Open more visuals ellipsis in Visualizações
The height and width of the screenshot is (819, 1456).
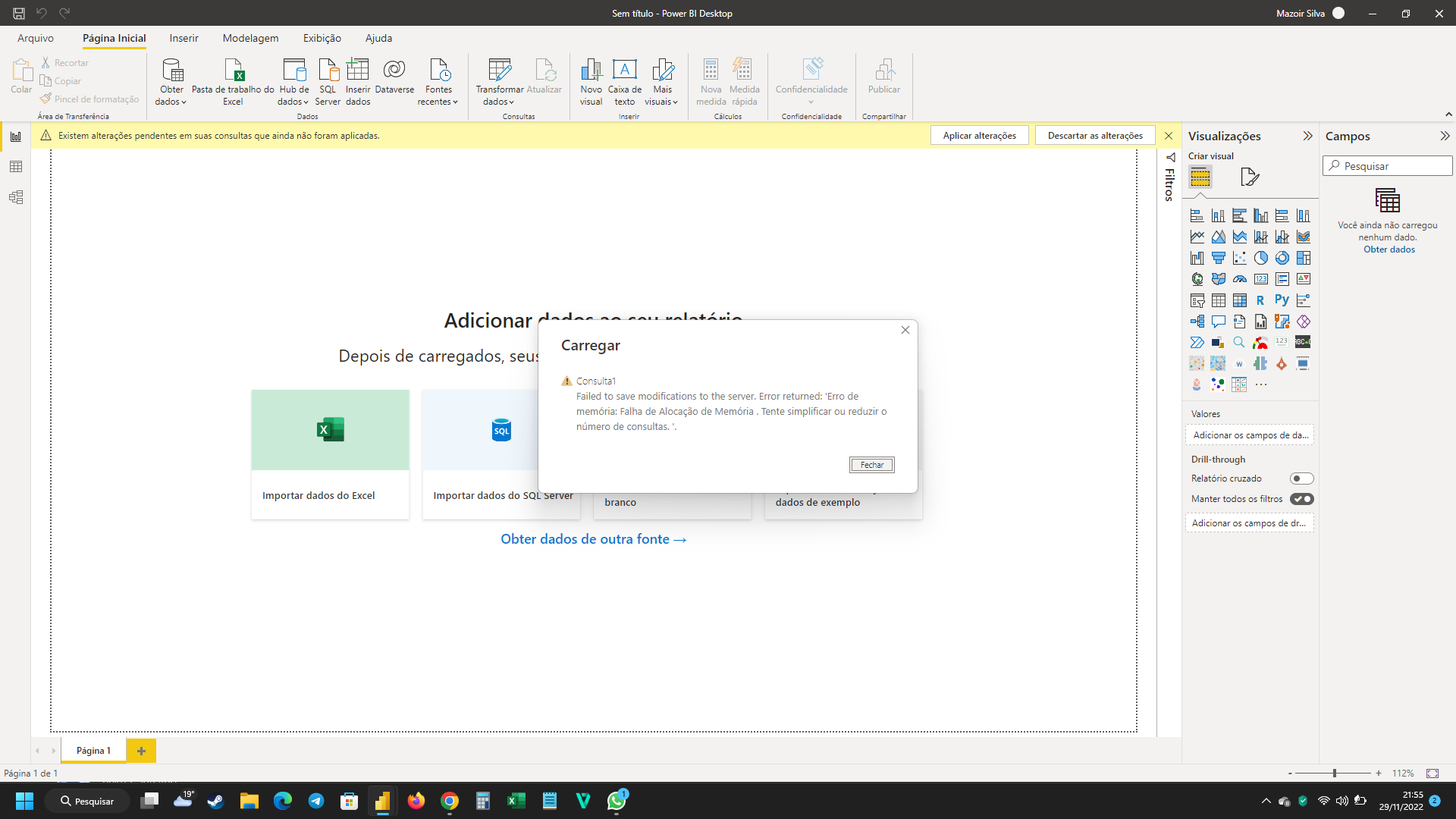1260,385
